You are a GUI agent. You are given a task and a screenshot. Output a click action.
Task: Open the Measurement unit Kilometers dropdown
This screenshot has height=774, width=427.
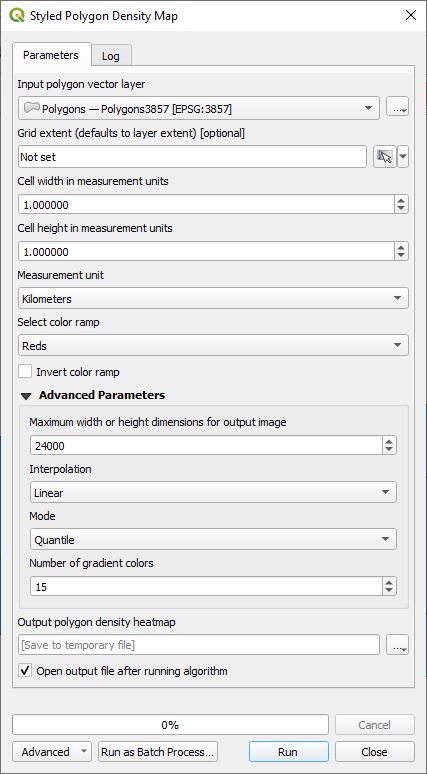pos(213,299)
